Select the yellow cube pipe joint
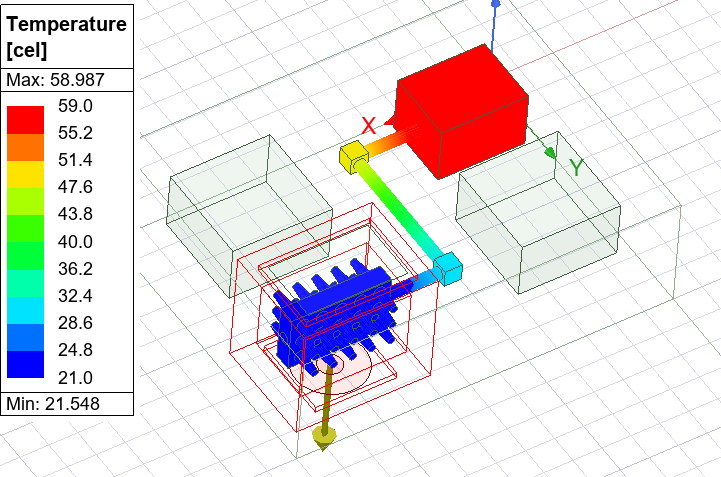The height and width of the screenshot is (477, 721). [354, 157]
